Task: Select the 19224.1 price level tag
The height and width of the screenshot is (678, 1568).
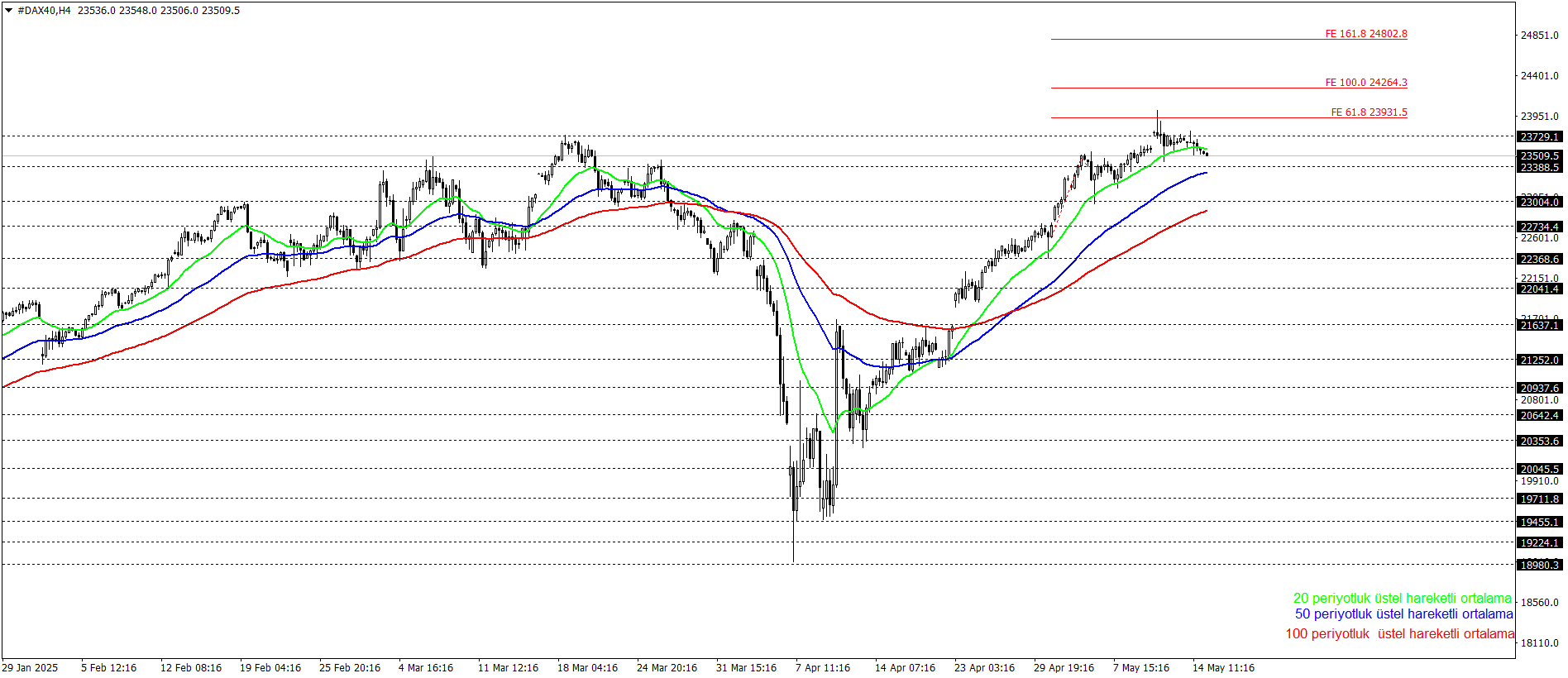Action: 1539,543
